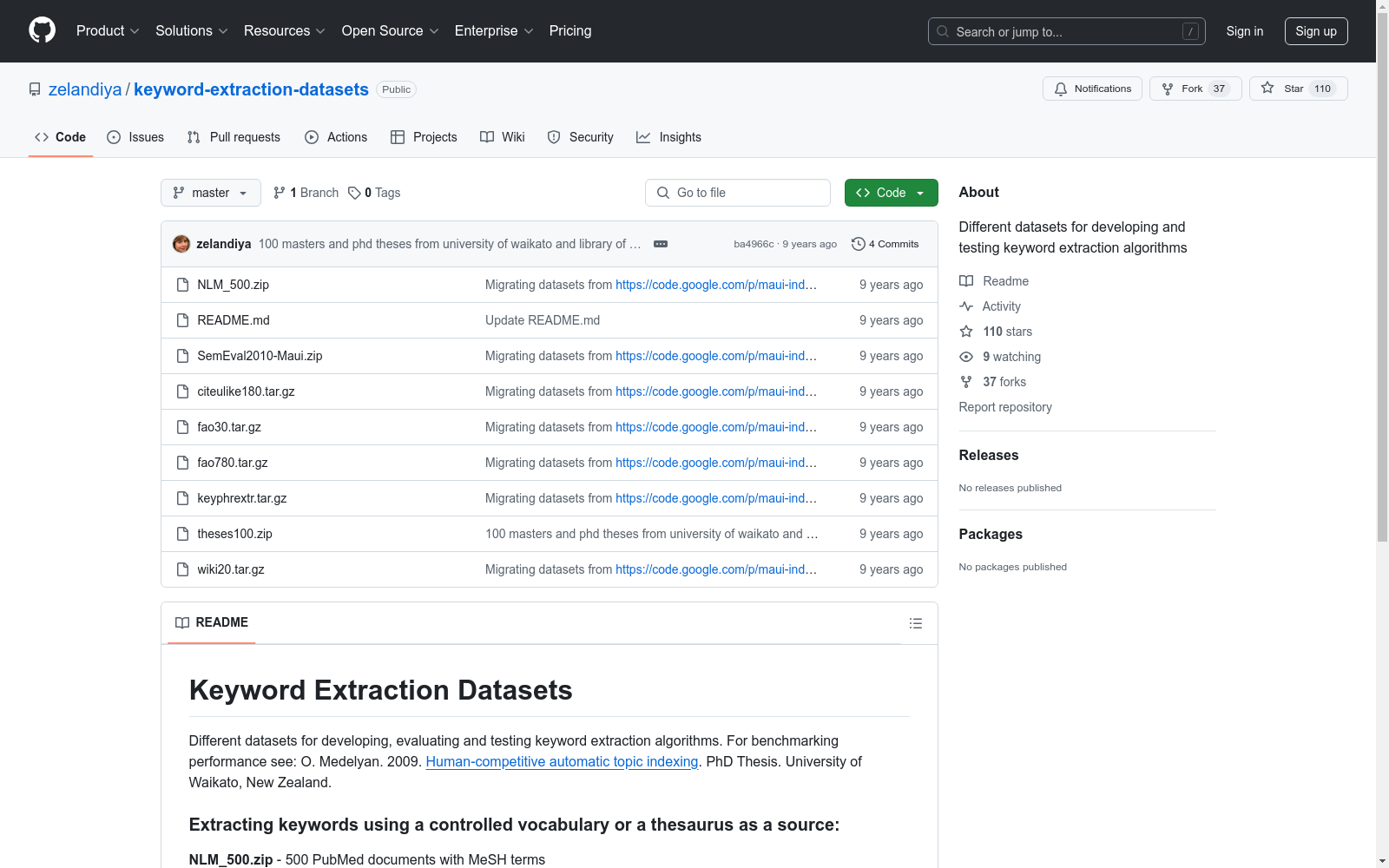The image size is (1389, 868).
Task: Click the file icon beside keyphrextr.tar.gz
Action: pos(182,498)
